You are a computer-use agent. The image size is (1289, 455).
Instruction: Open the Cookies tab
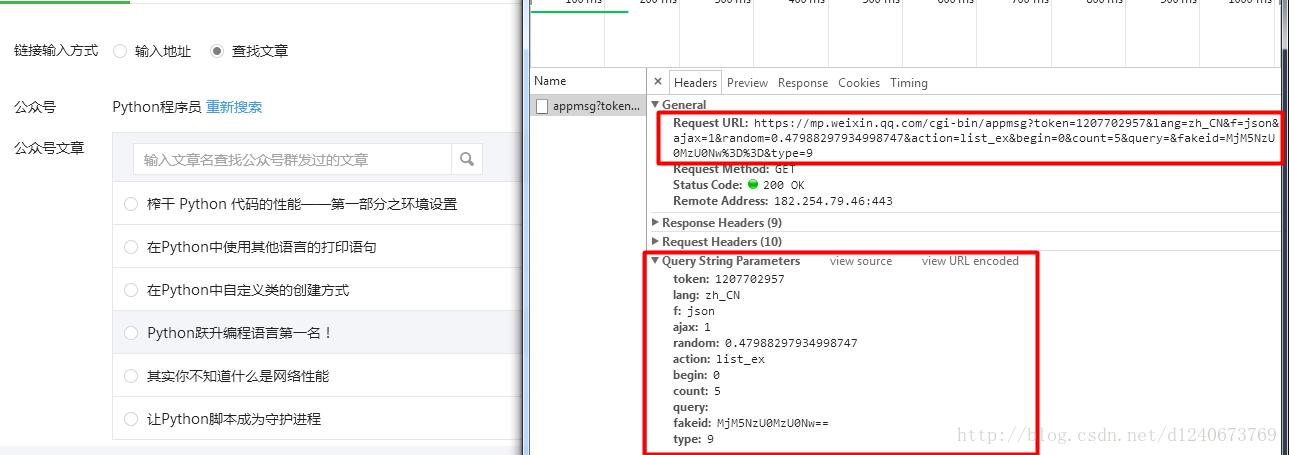click(858, 83)
